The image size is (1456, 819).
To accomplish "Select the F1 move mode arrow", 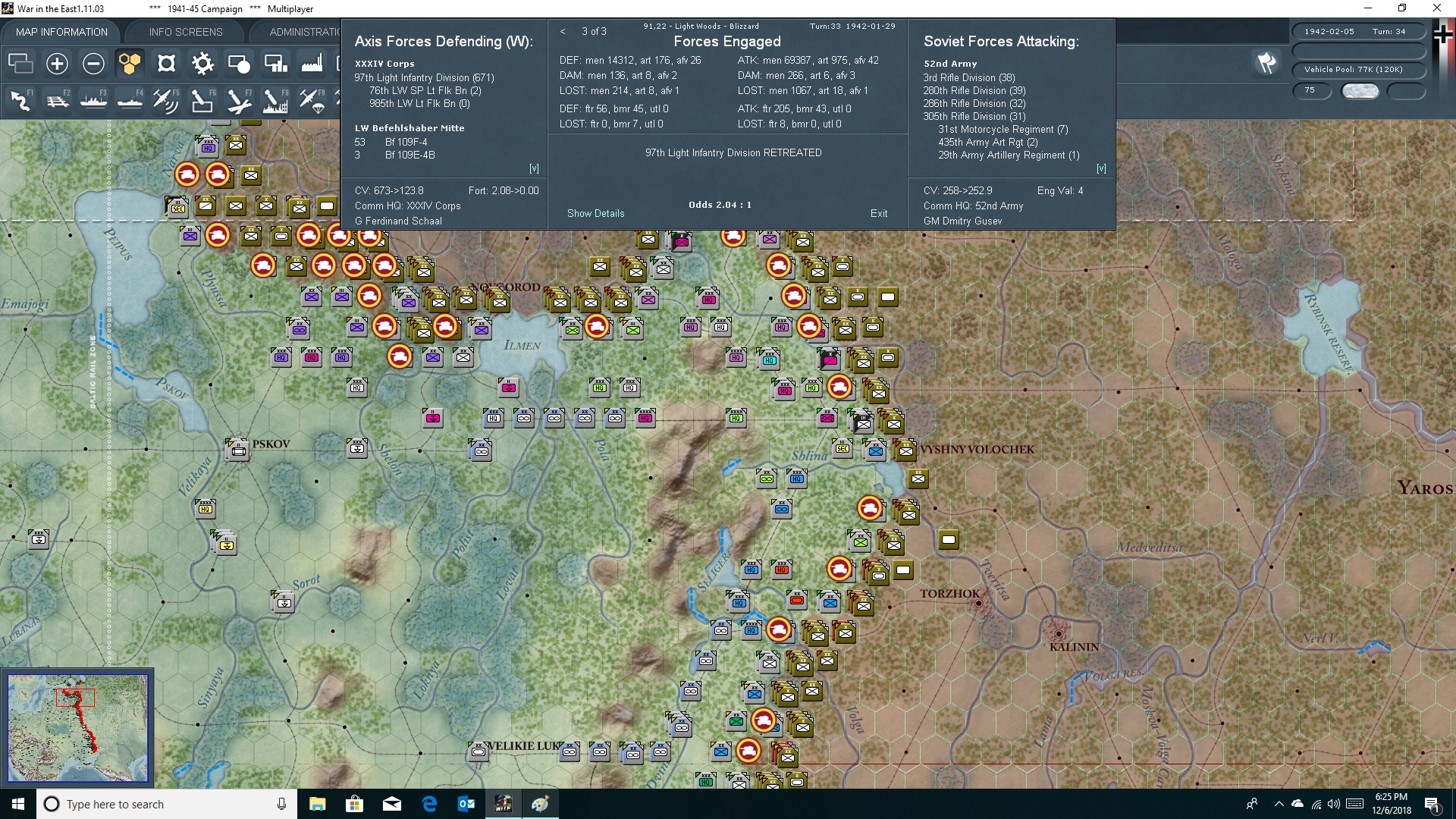I will coord(20,100).
